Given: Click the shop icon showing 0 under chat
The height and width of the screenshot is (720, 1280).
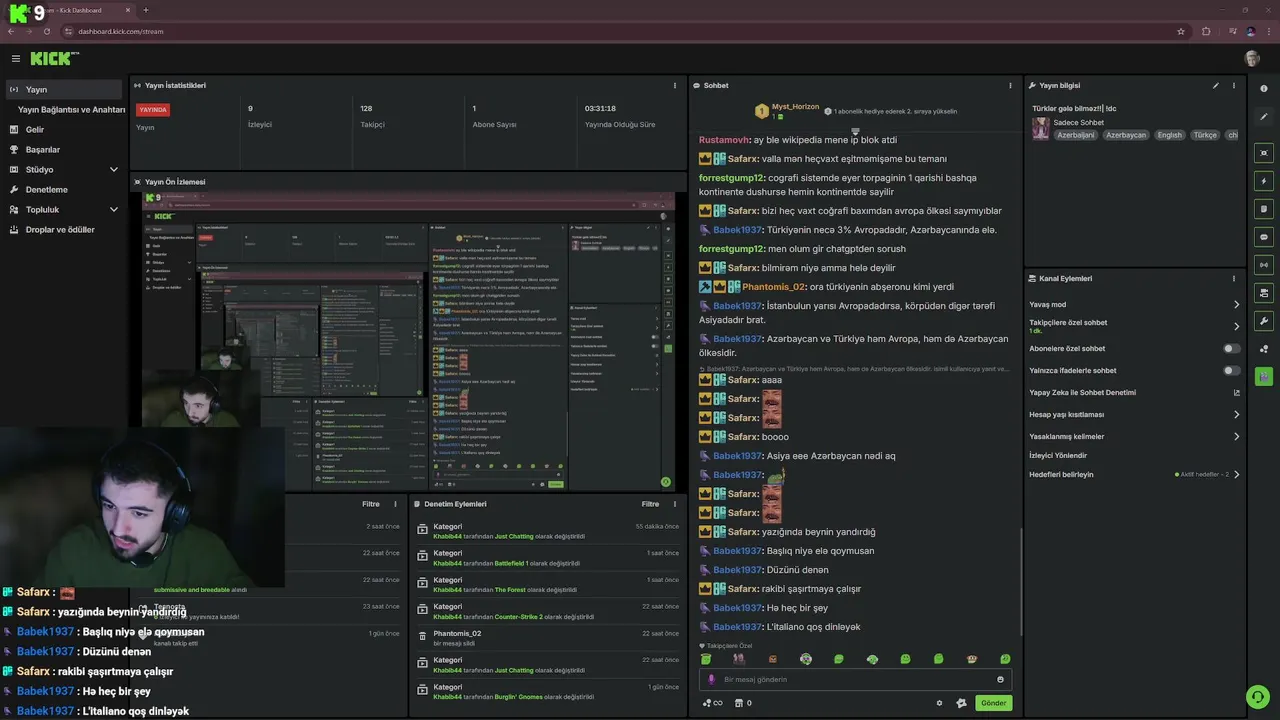Looking at the screenshot, I should tap(743, 703).
